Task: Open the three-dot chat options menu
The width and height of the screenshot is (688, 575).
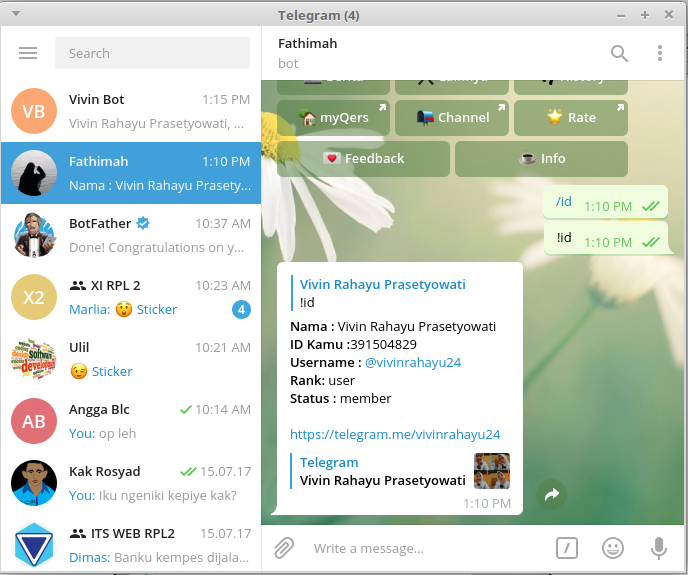Action: [x=659, y=53]
